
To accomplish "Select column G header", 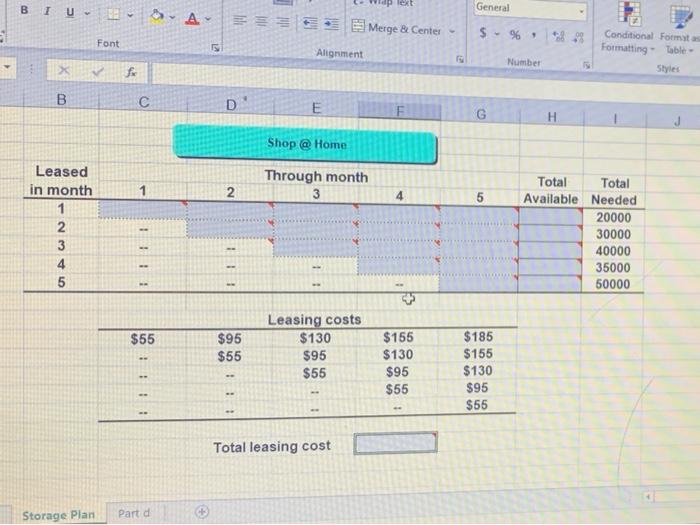I will tap(481, 114).
